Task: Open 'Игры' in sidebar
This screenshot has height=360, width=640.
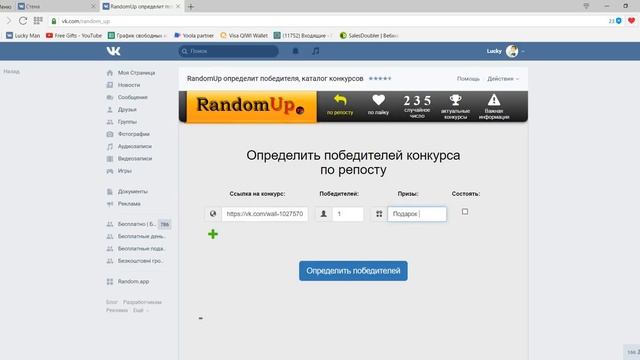Action: [x=124, y=171]
